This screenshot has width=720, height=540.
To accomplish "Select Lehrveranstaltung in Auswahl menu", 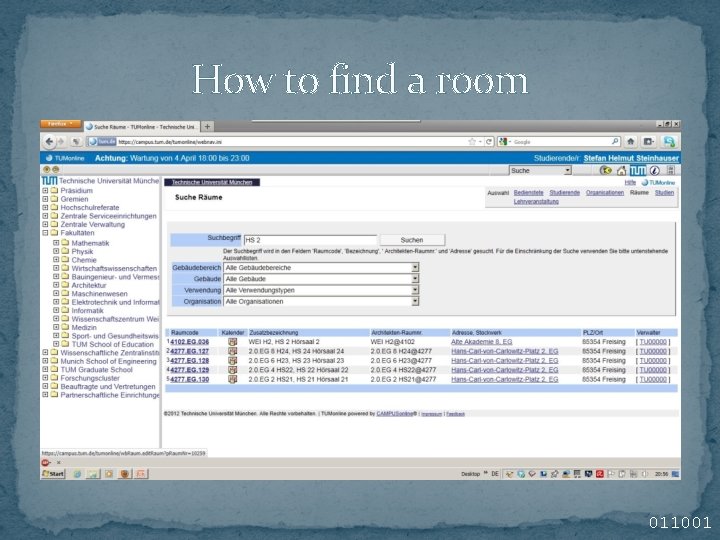I will (536, 202).
